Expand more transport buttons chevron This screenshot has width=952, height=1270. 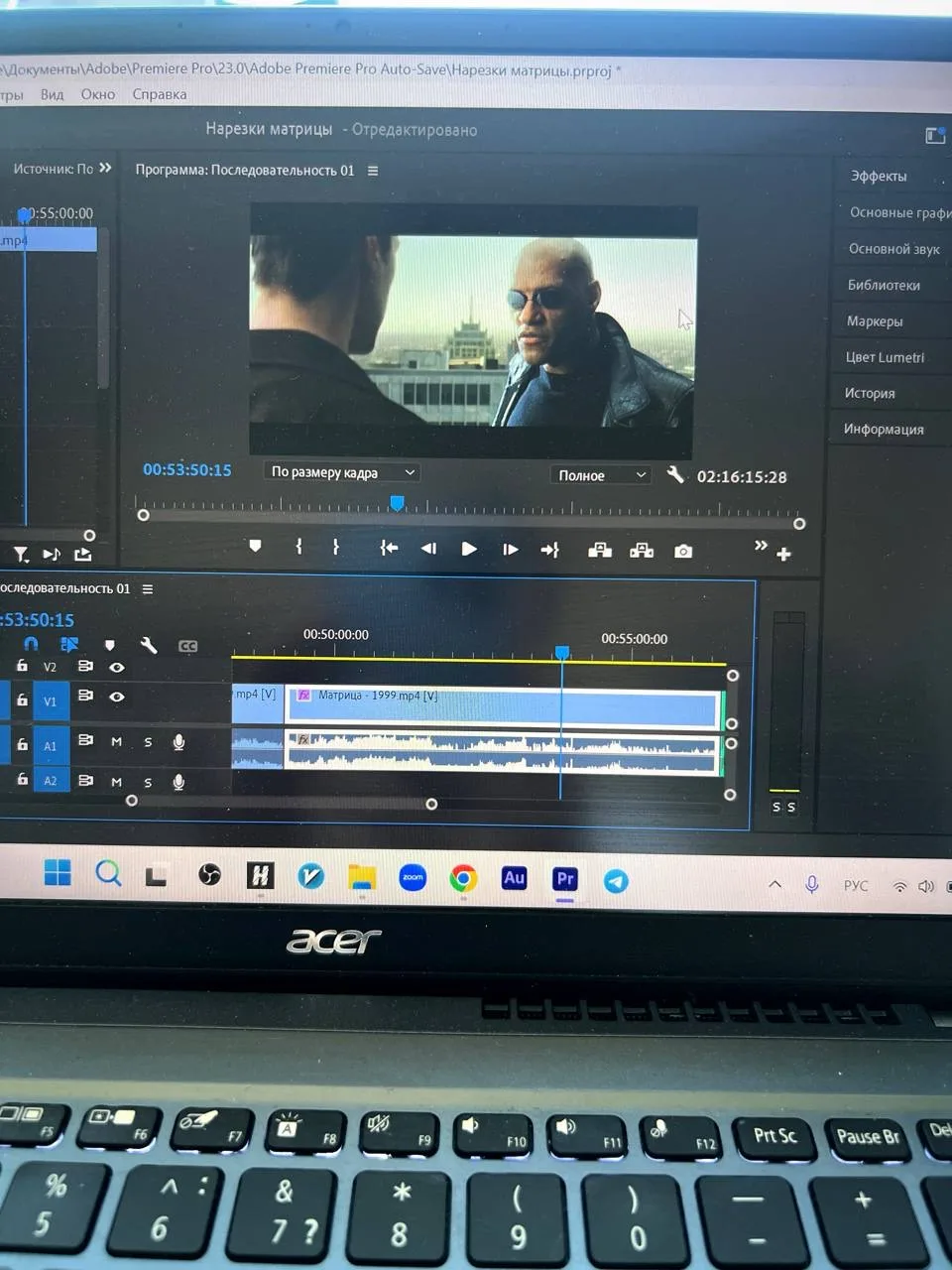point(761,546)
